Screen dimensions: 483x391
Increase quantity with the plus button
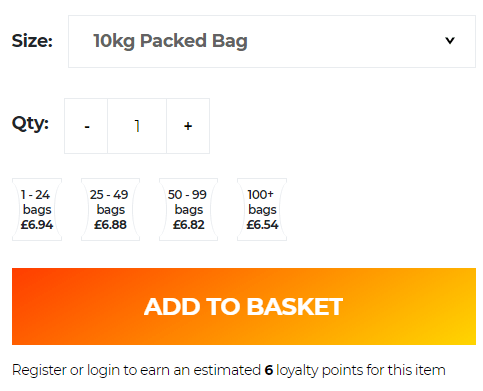188,126
